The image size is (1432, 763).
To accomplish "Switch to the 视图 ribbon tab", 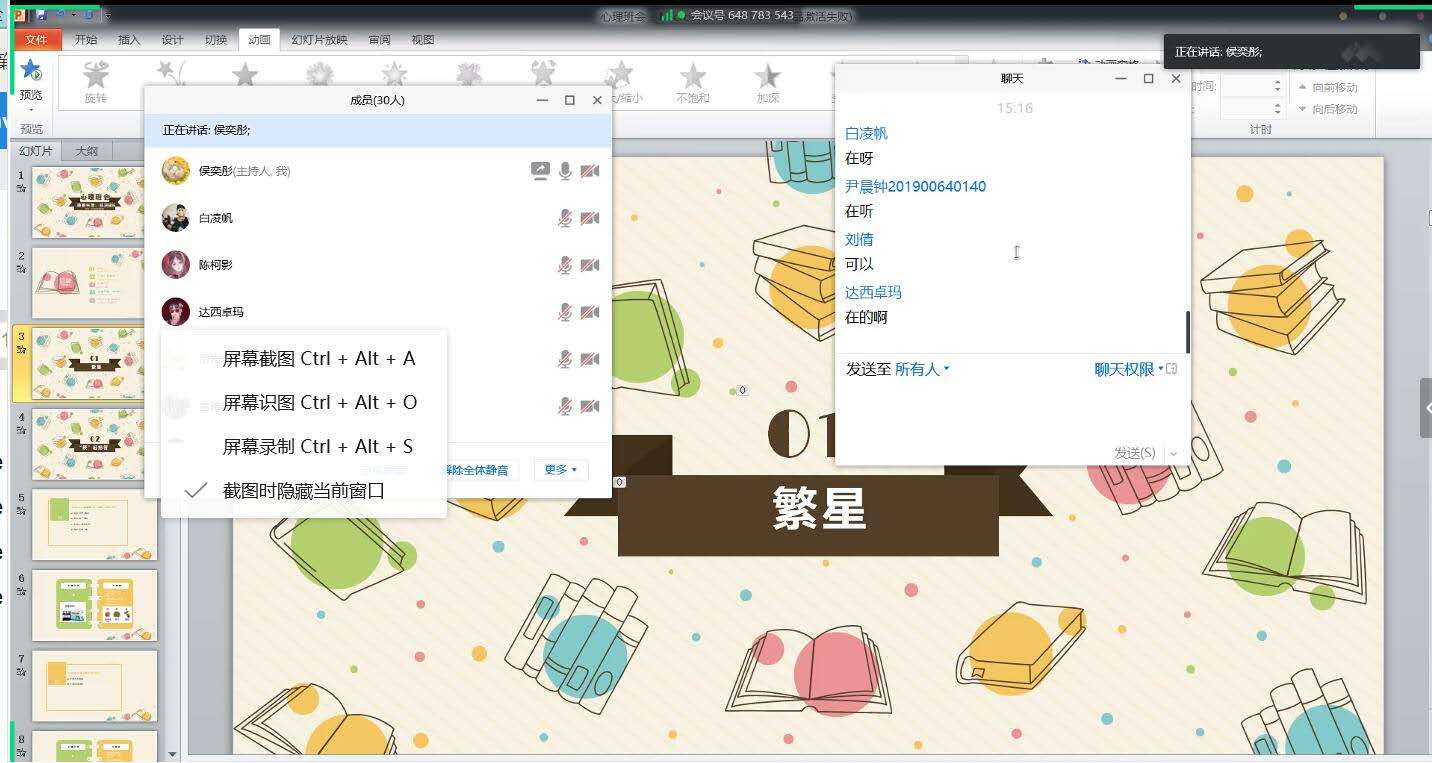I will tap(422, 40).
